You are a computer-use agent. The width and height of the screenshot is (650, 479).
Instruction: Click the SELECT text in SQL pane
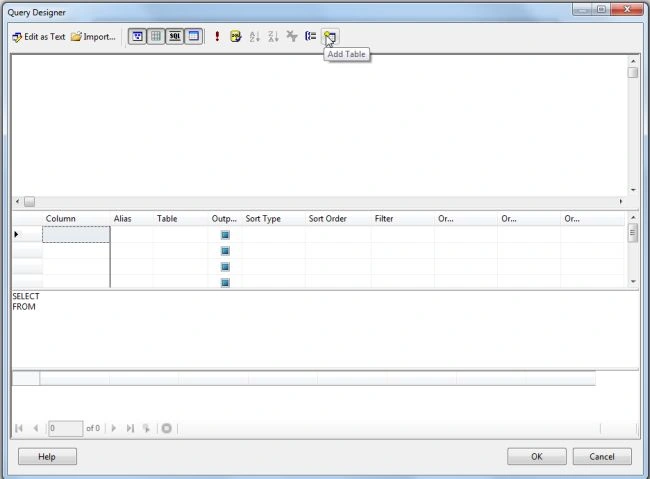[26, 296]
